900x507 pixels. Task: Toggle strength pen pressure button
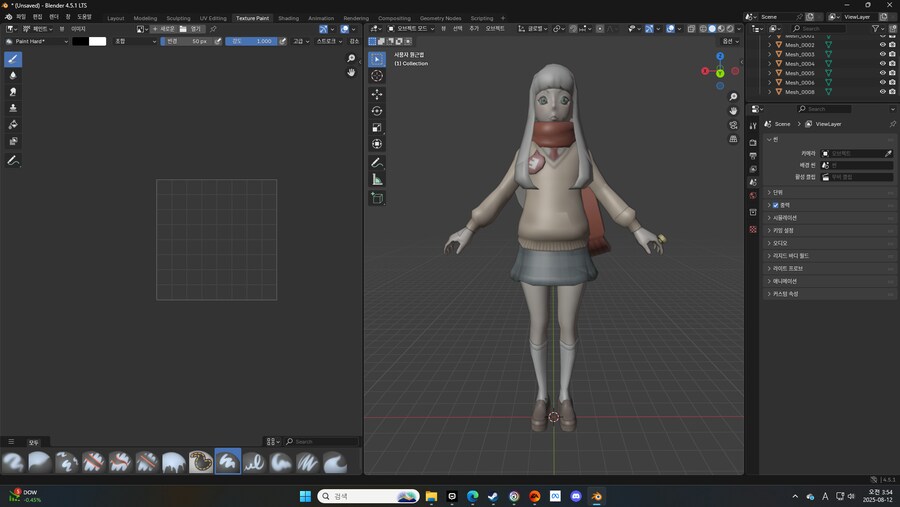pyautogui.click(x=282, y=41)
